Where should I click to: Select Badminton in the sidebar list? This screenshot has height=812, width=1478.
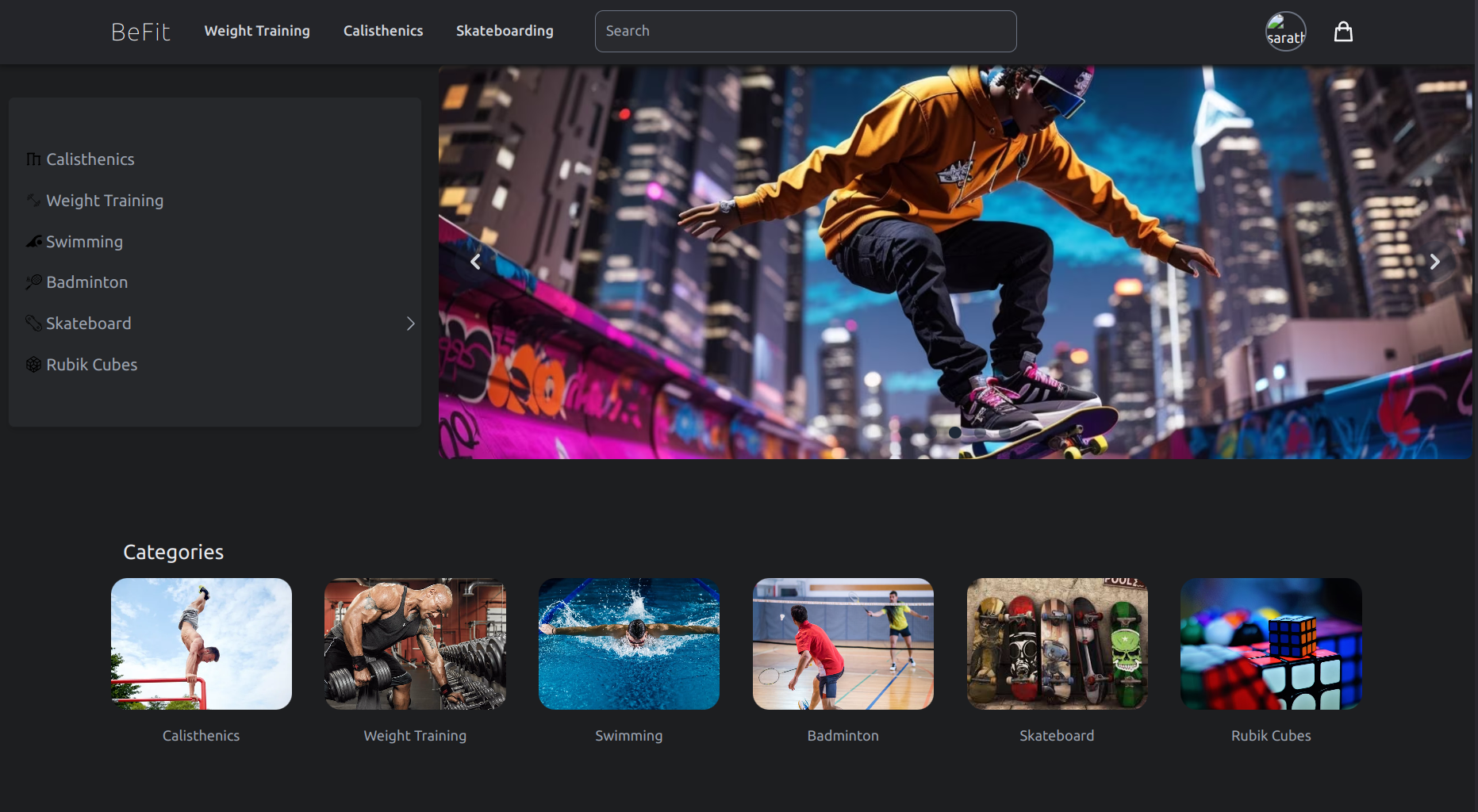[86, 282]
